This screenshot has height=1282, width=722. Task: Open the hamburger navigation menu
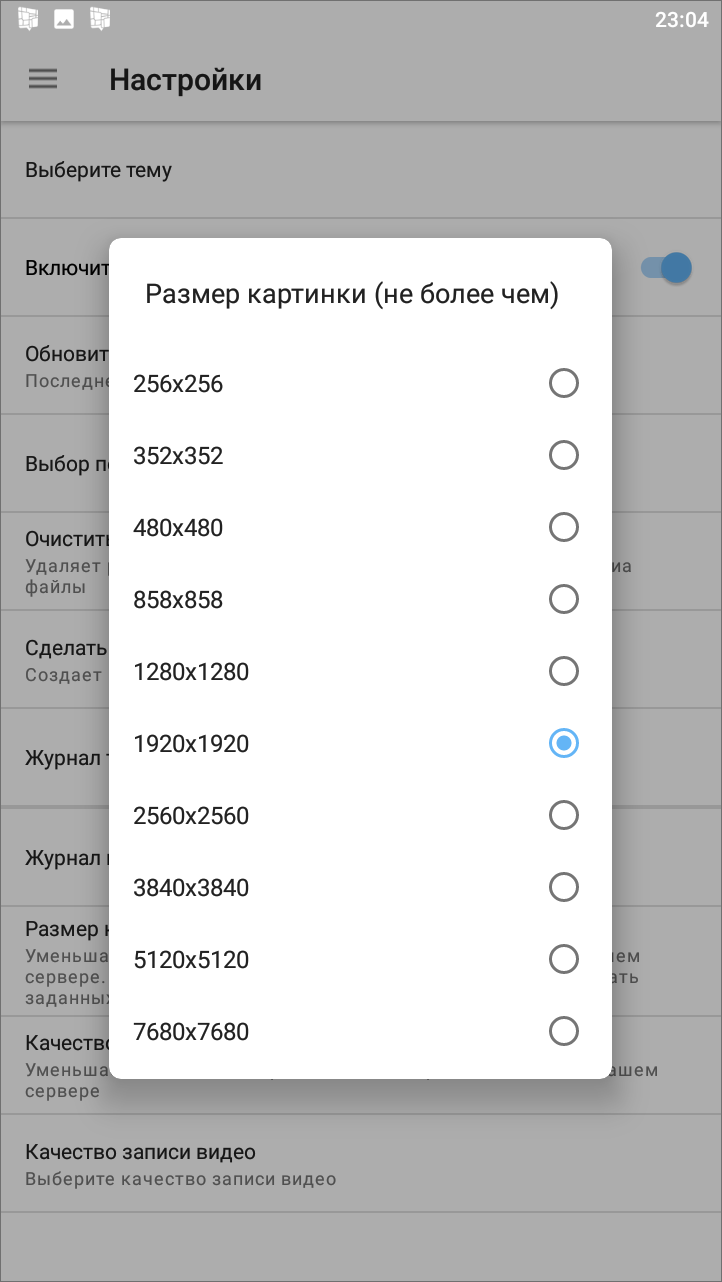43,79
